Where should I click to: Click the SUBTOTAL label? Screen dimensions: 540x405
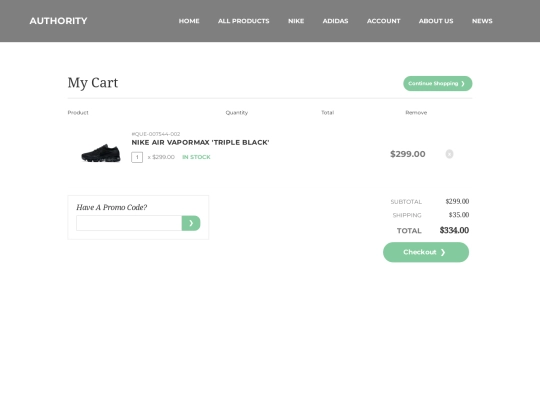click(x=406, y=202)
